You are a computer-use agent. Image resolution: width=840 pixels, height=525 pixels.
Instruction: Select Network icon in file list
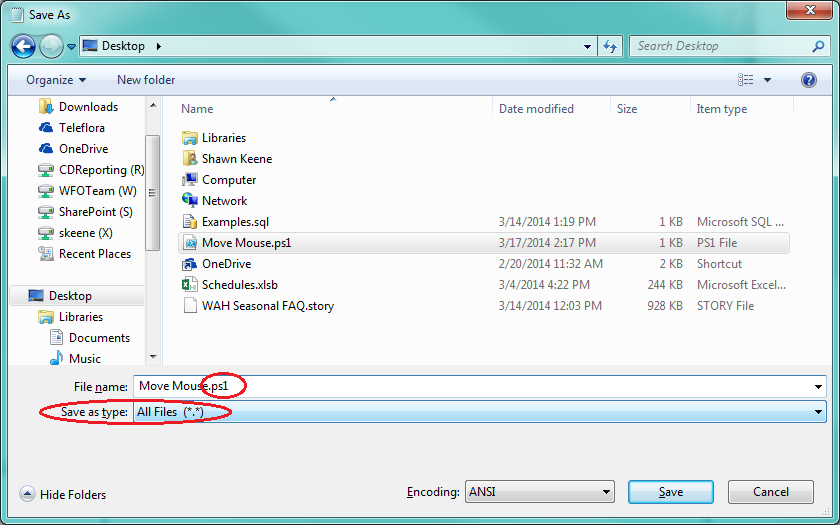[x=190, y=200]
